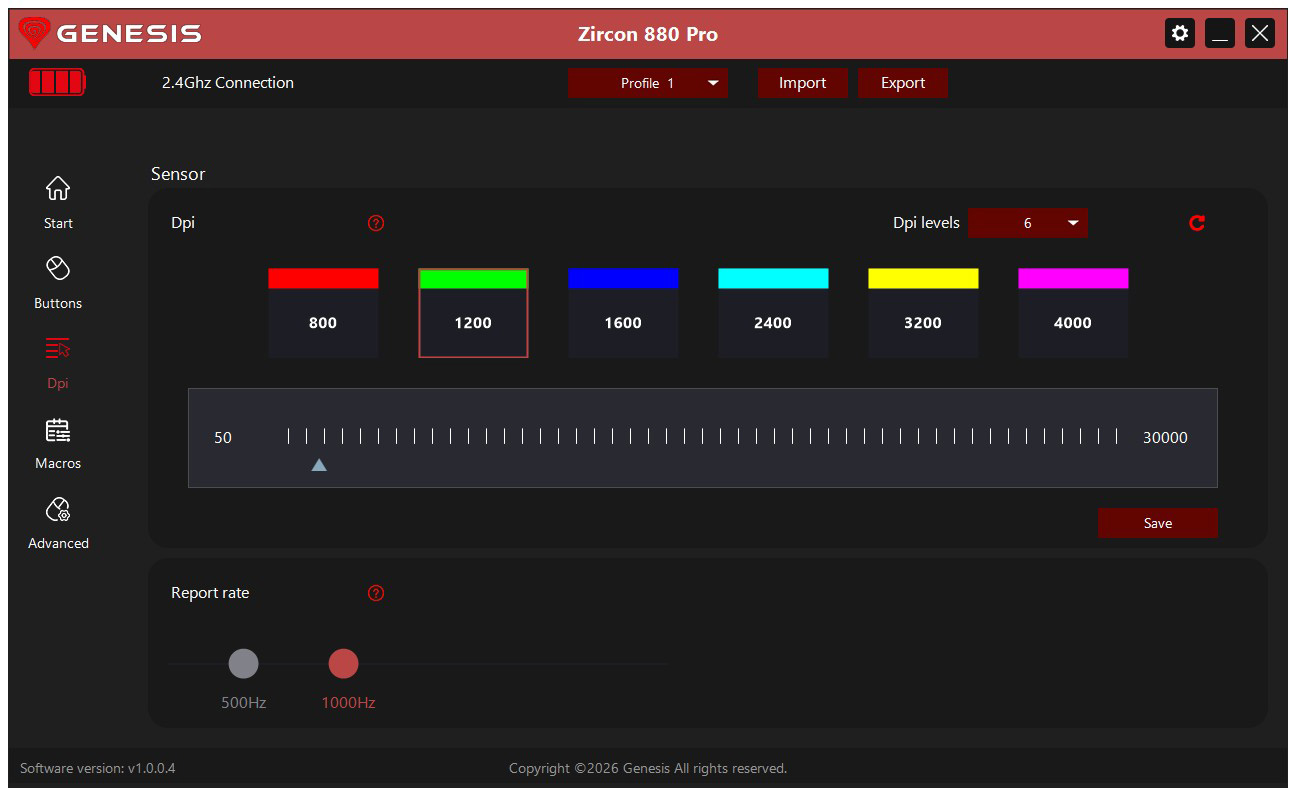Select the 1200 Dpi level

(x=473, y=323)
